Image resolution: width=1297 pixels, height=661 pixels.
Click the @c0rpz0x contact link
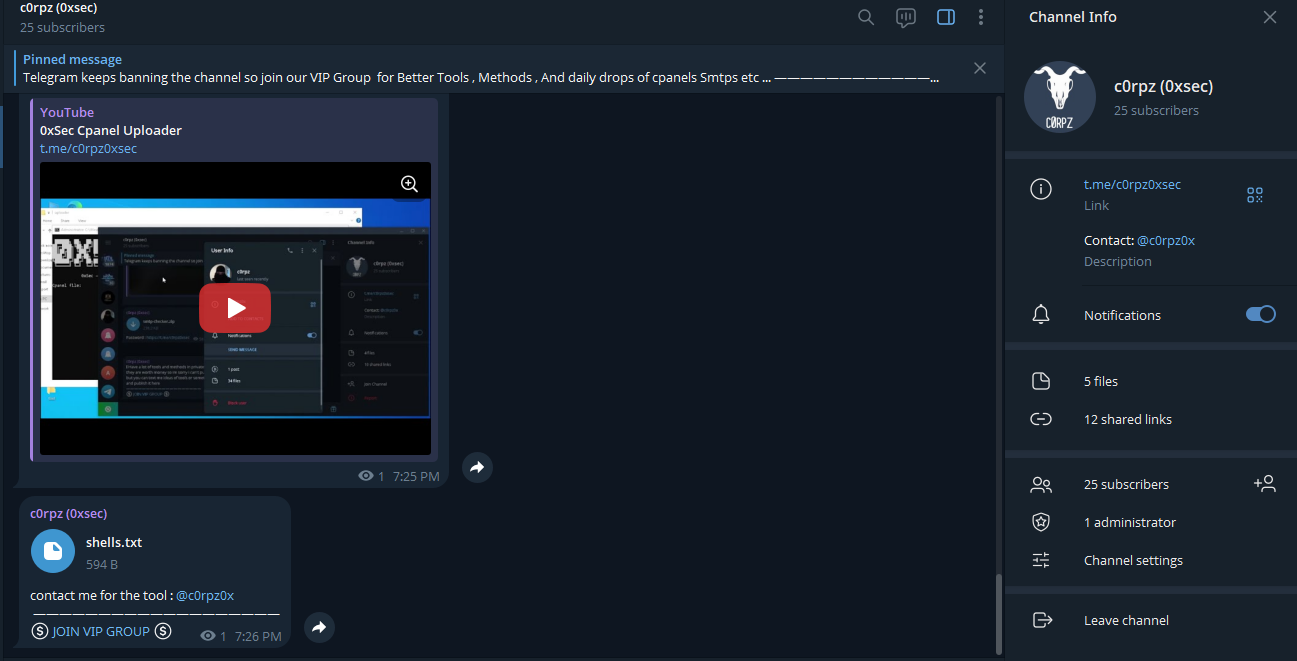point(1166,240)
